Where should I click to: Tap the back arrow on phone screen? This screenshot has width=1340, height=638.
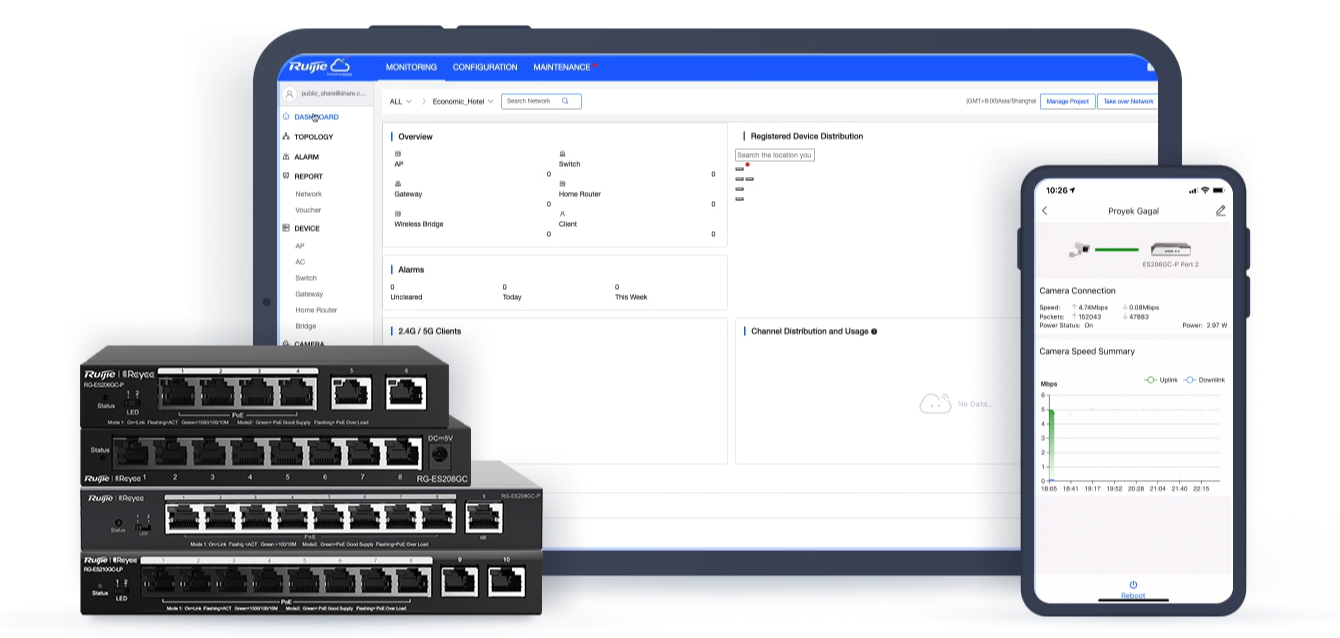point(1045,211)
